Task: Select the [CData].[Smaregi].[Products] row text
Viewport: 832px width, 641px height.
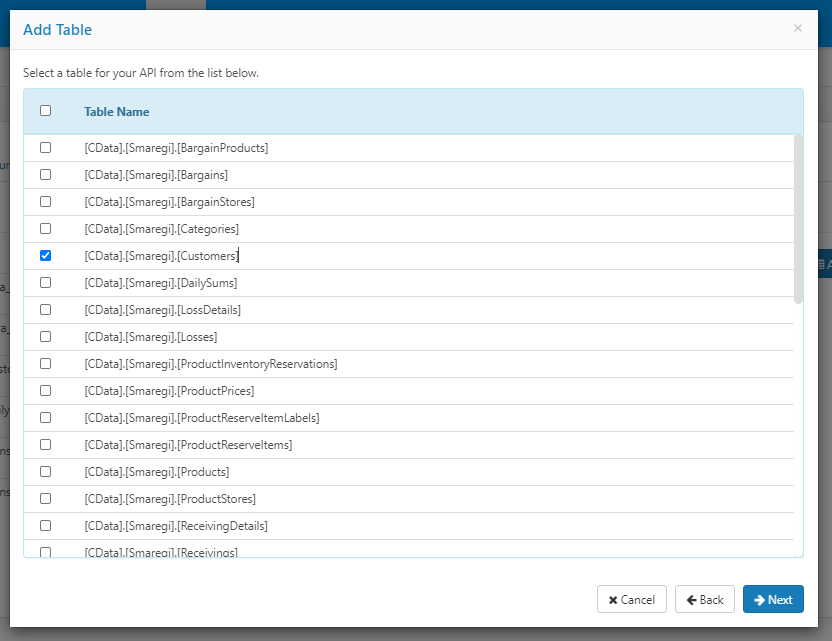Action: click(157, 472)
